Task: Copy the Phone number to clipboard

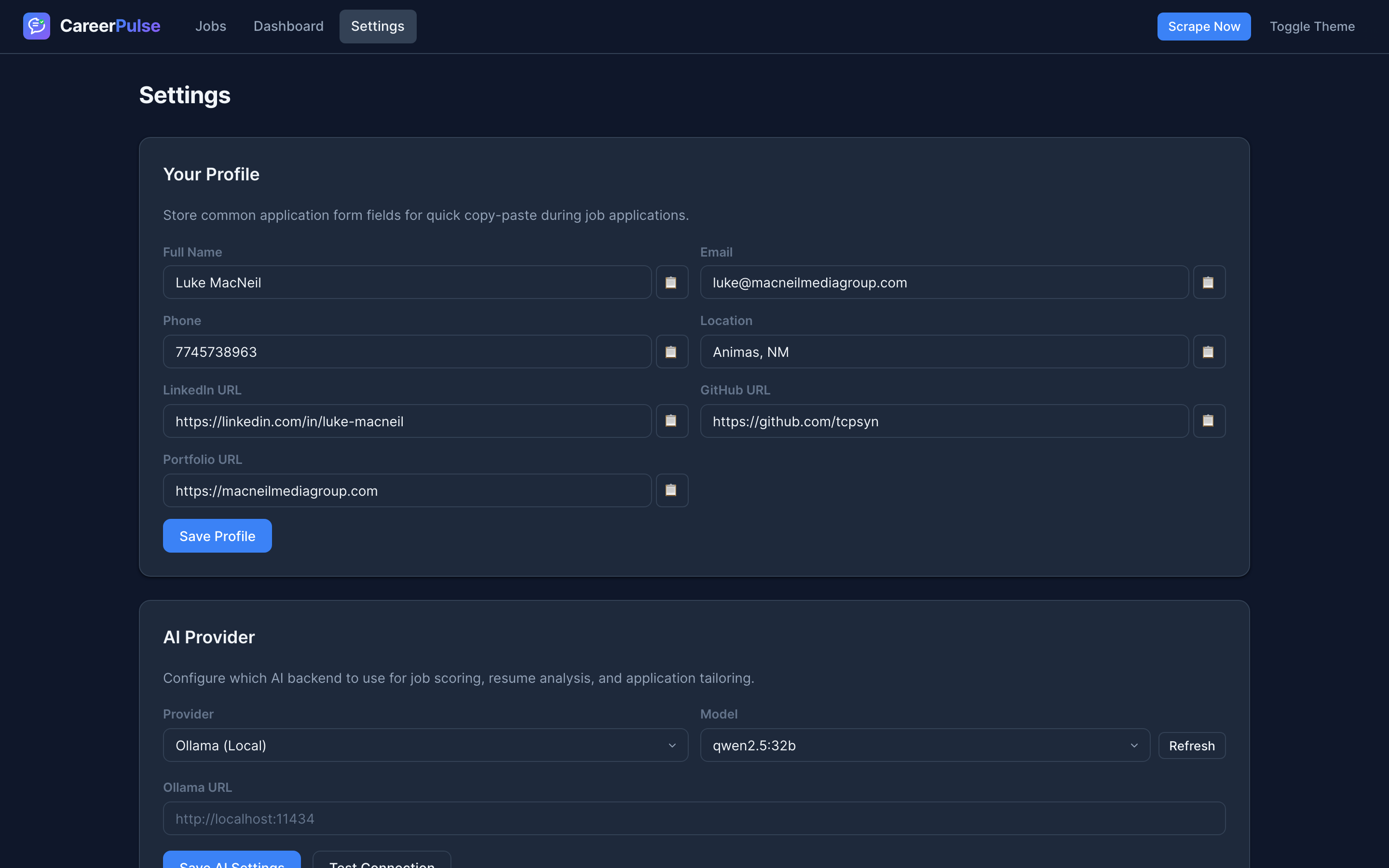Action: point(671,352)
